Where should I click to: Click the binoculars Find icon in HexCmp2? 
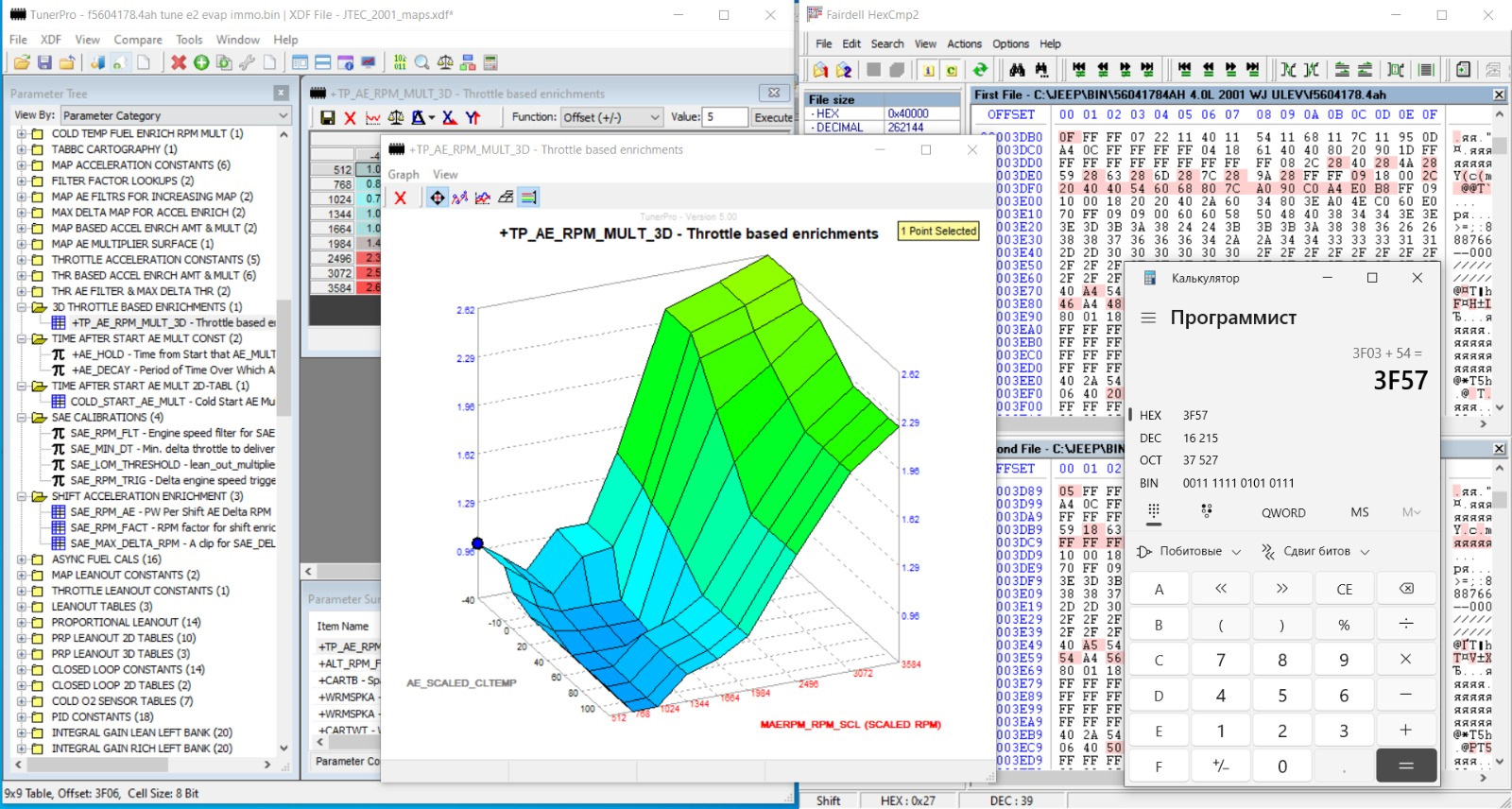[1017, 70]
